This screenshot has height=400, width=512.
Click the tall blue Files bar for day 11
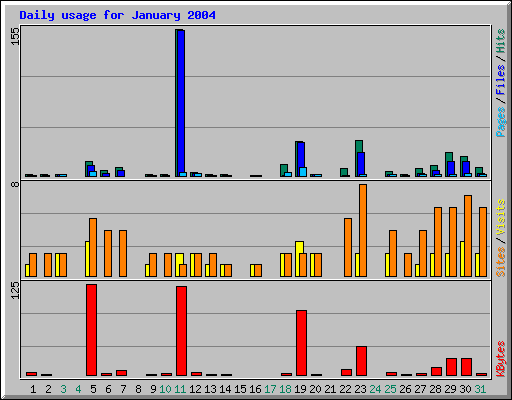click(181, 102)
